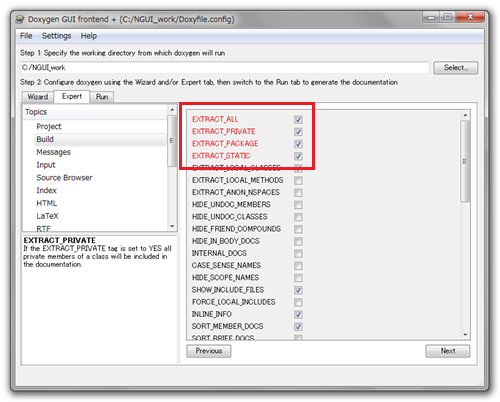Maximize the Doxygen GUI window
This screenshot has height=402, width=500.
[x=448, y=17]
